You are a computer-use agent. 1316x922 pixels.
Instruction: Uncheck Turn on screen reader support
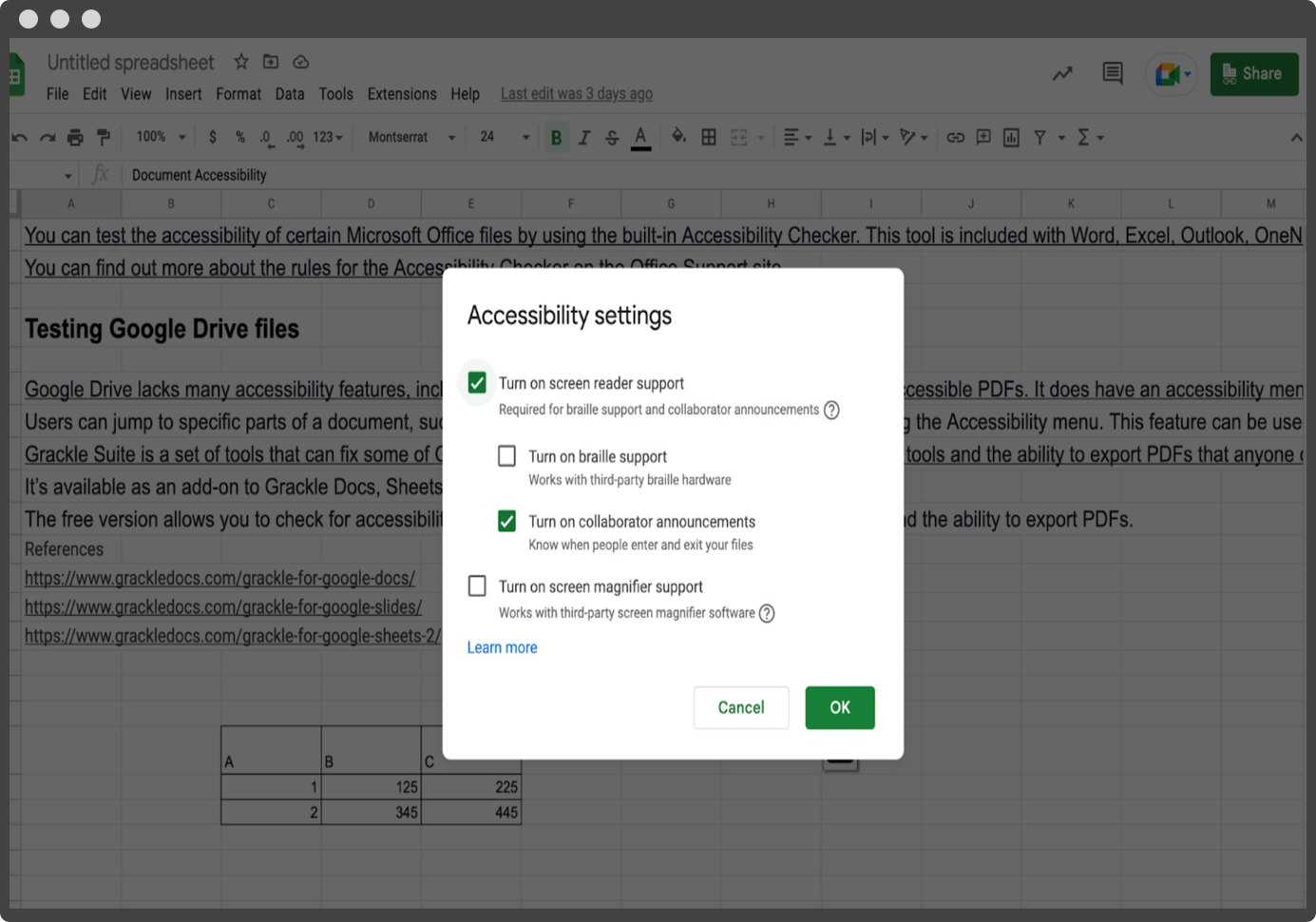[477, 383]
